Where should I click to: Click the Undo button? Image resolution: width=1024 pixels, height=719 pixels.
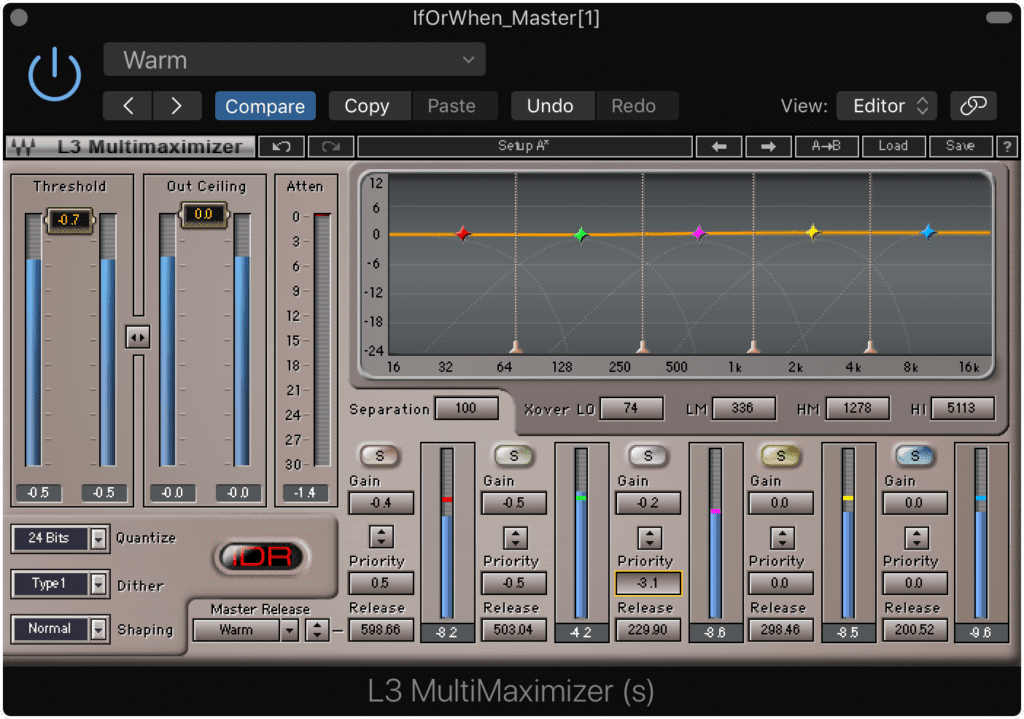551,106
